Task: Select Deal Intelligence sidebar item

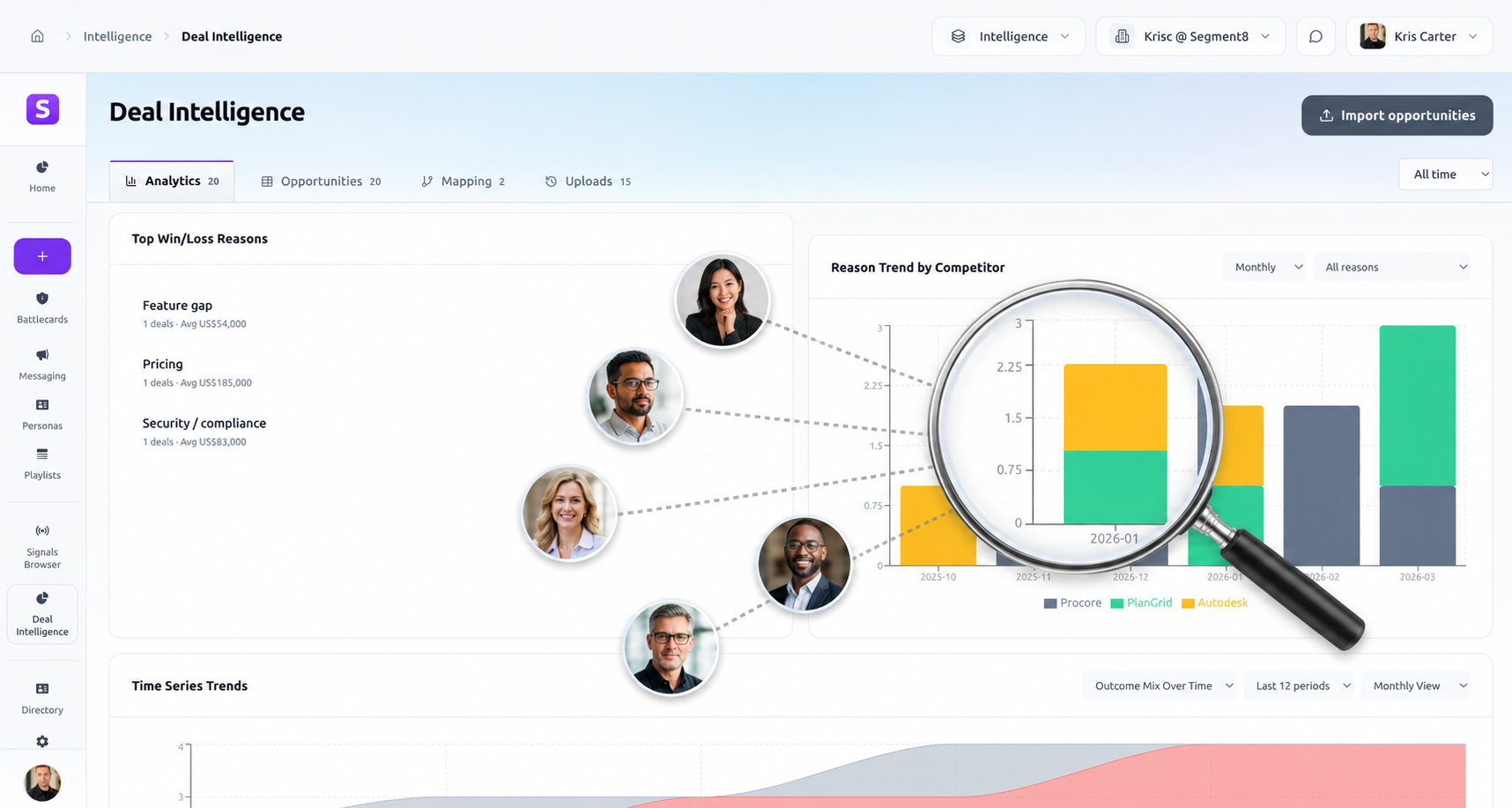Action: point(42,614)
